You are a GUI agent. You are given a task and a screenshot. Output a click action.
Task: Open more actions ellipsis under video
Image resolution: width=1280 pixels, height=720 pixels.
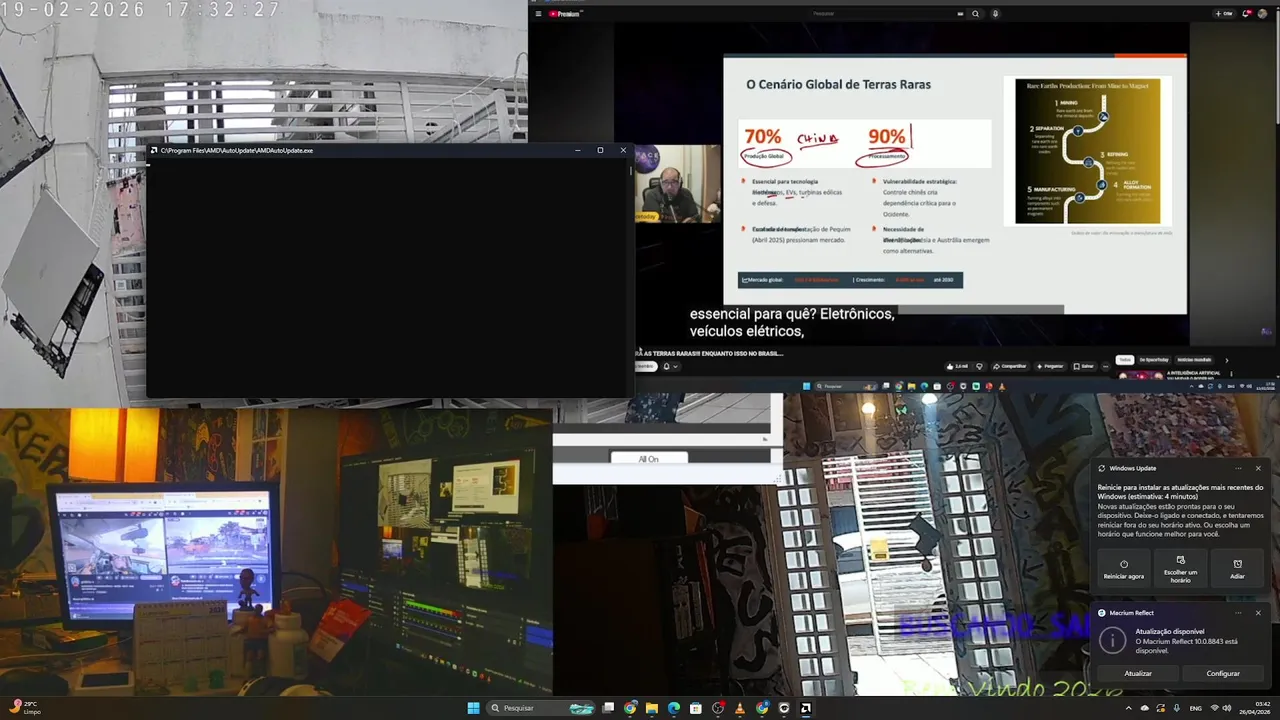[1106, 366]
